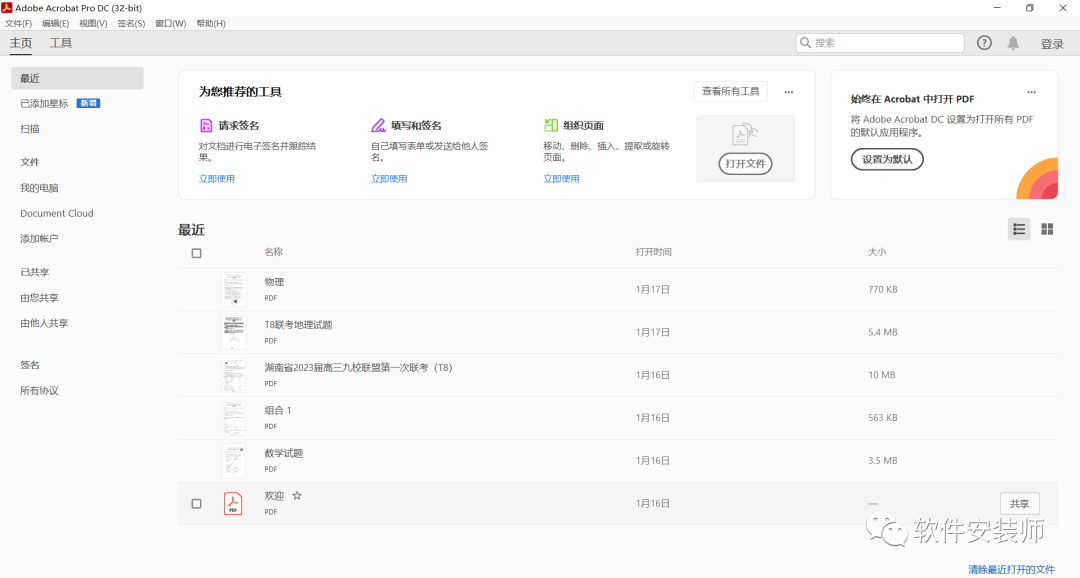Click the 登录 sign-in button
This screenshot has width=1080, height=578.
(1052, 43)
